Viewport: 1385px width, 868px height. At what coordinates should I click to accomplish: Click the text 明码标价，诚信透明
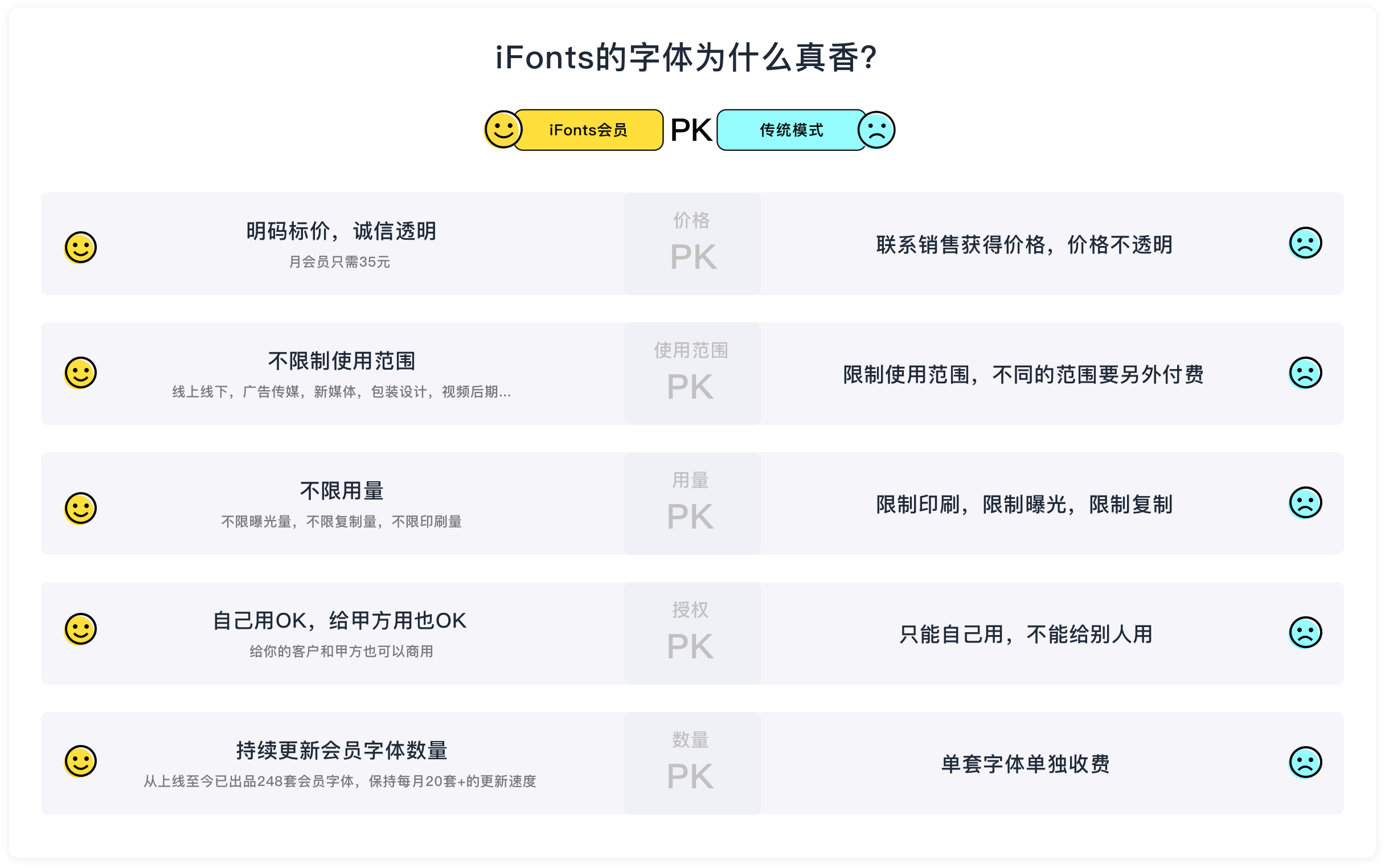coord(341,231)
